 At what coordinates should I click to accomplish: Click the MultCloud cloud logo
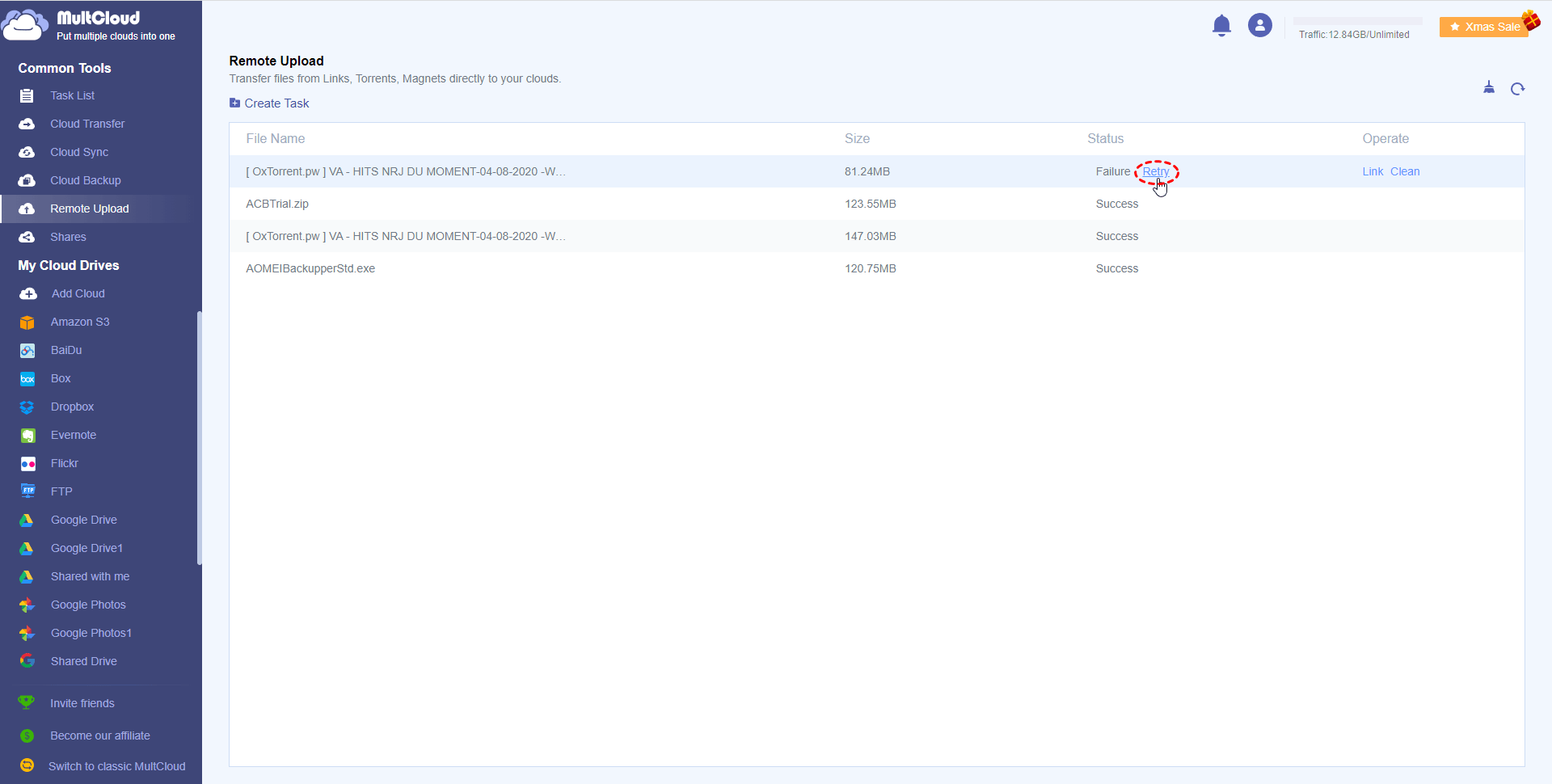tap(25, 25)
